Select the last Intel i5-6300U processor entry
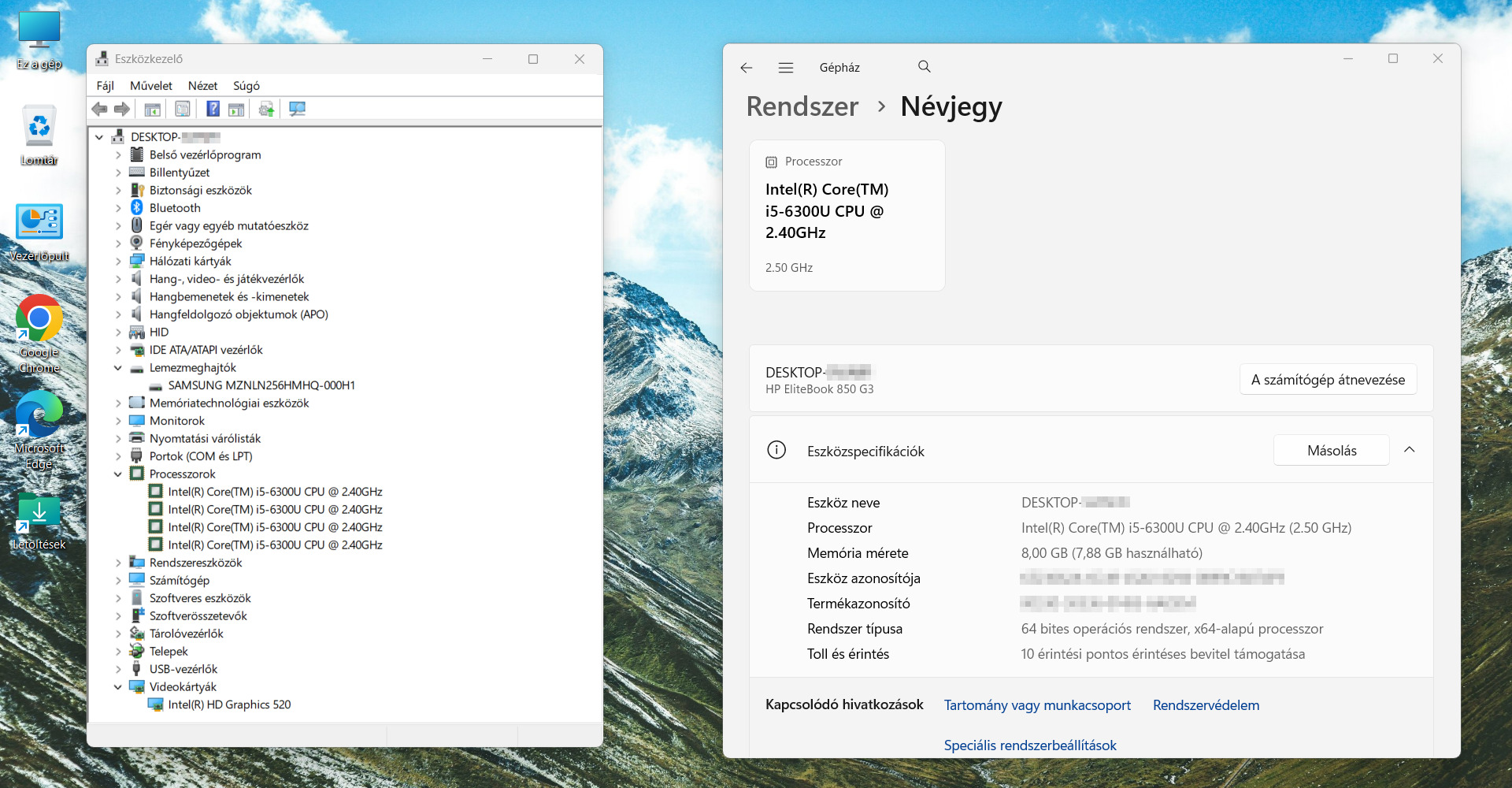Screen dimensions: 1512x788 coord(275,545)
